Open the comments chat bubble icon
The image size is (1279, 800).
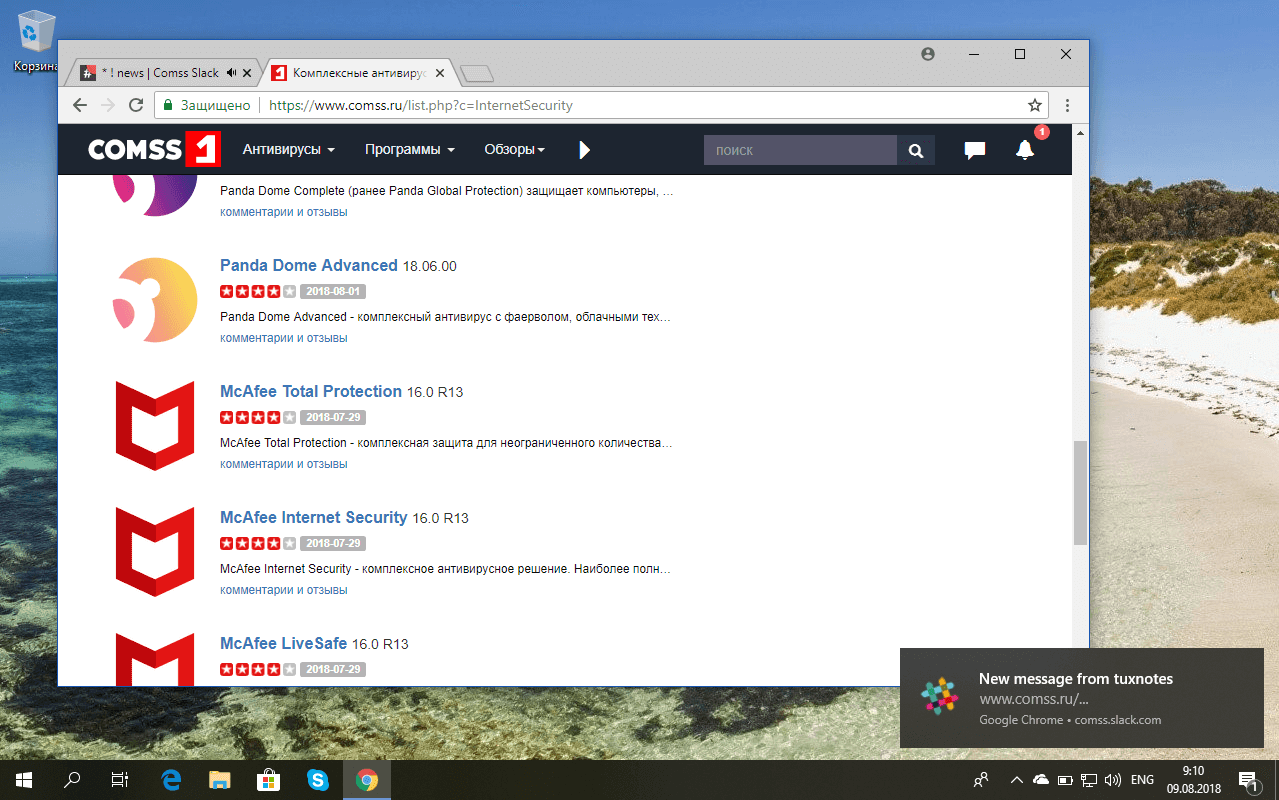974,150
